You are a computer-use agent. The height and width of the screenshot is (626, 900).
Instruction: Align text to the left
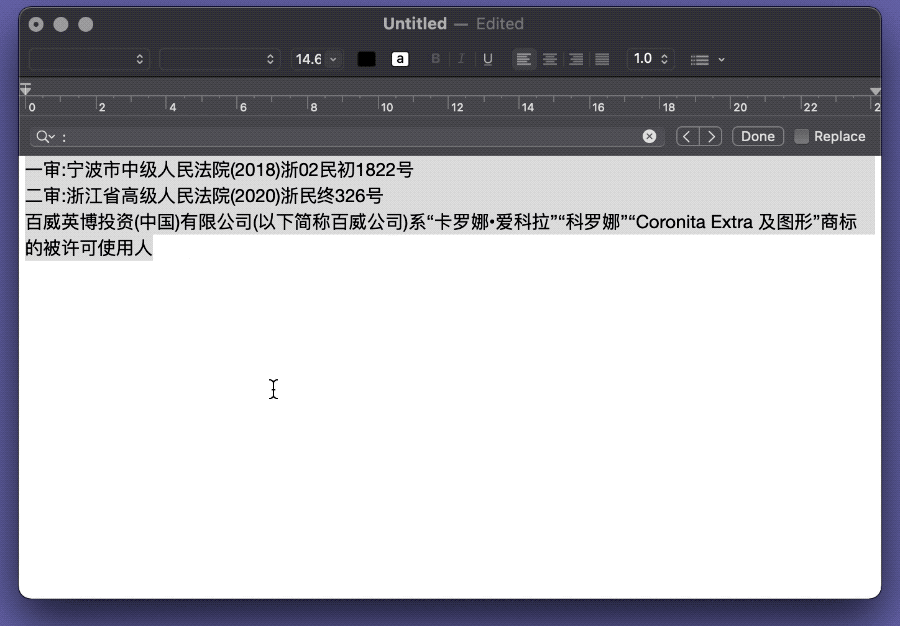click(x=523, y=59)
